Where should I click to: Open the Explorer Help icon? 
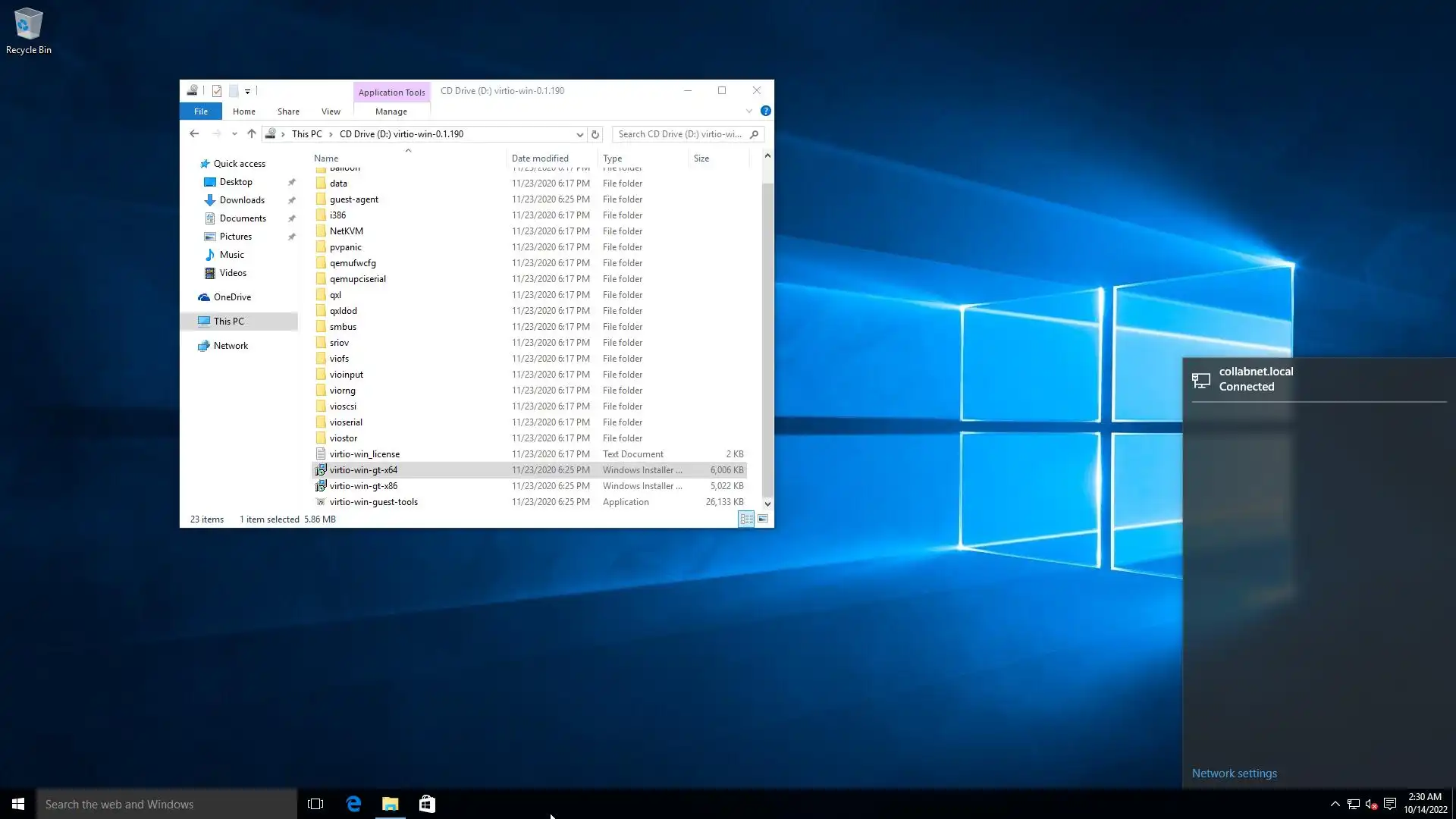coord(766,111)
